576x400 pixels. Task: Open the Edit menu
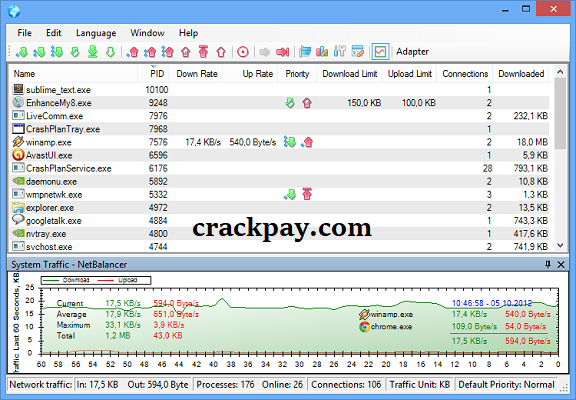pyautogui.click(x=54, y=33)
